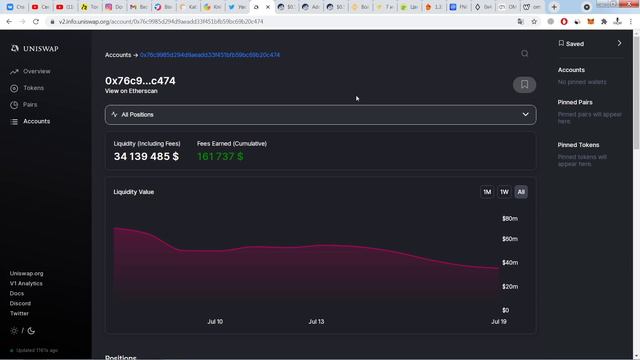Click the liquidity value 34 139 485 $
Image resolution: width=640 pixels, height=360 pixels.
pos(146,156)
